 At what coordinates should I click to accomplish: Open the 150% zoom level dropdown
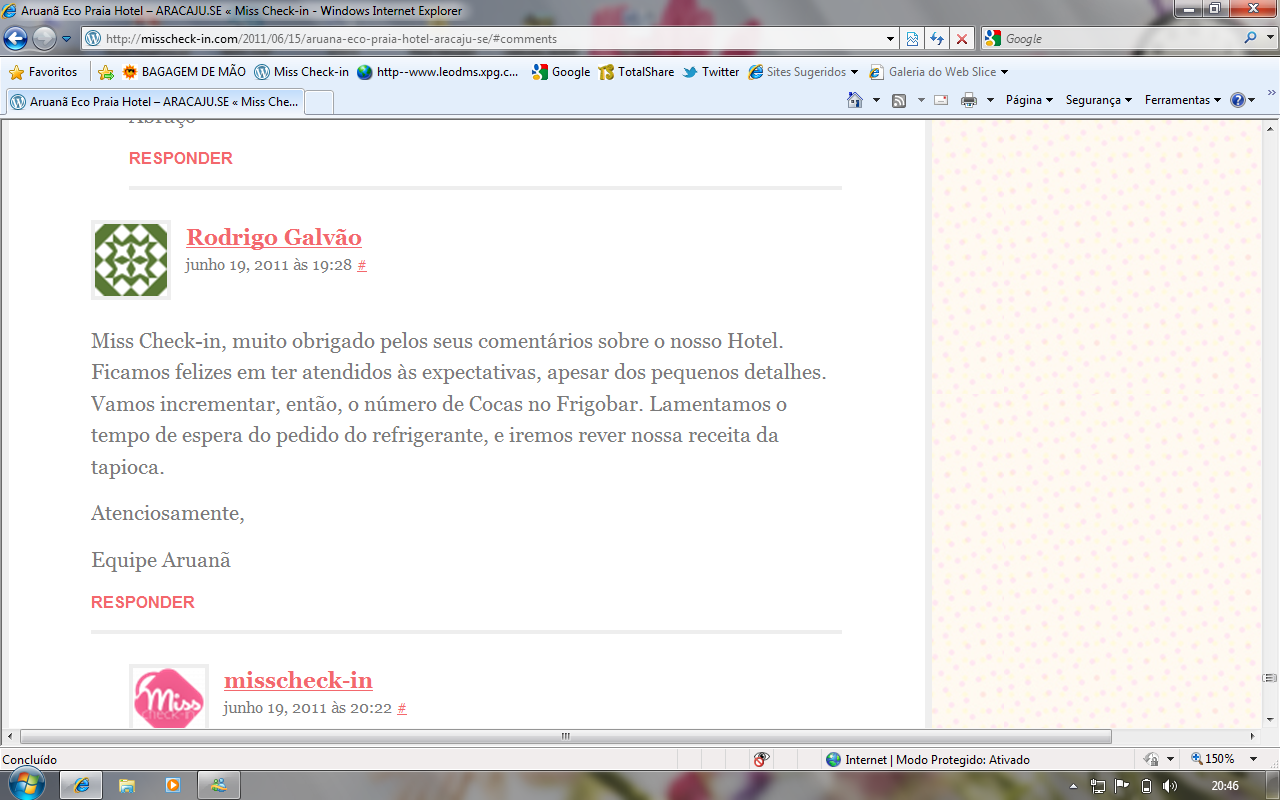[x=1253, y=760]
